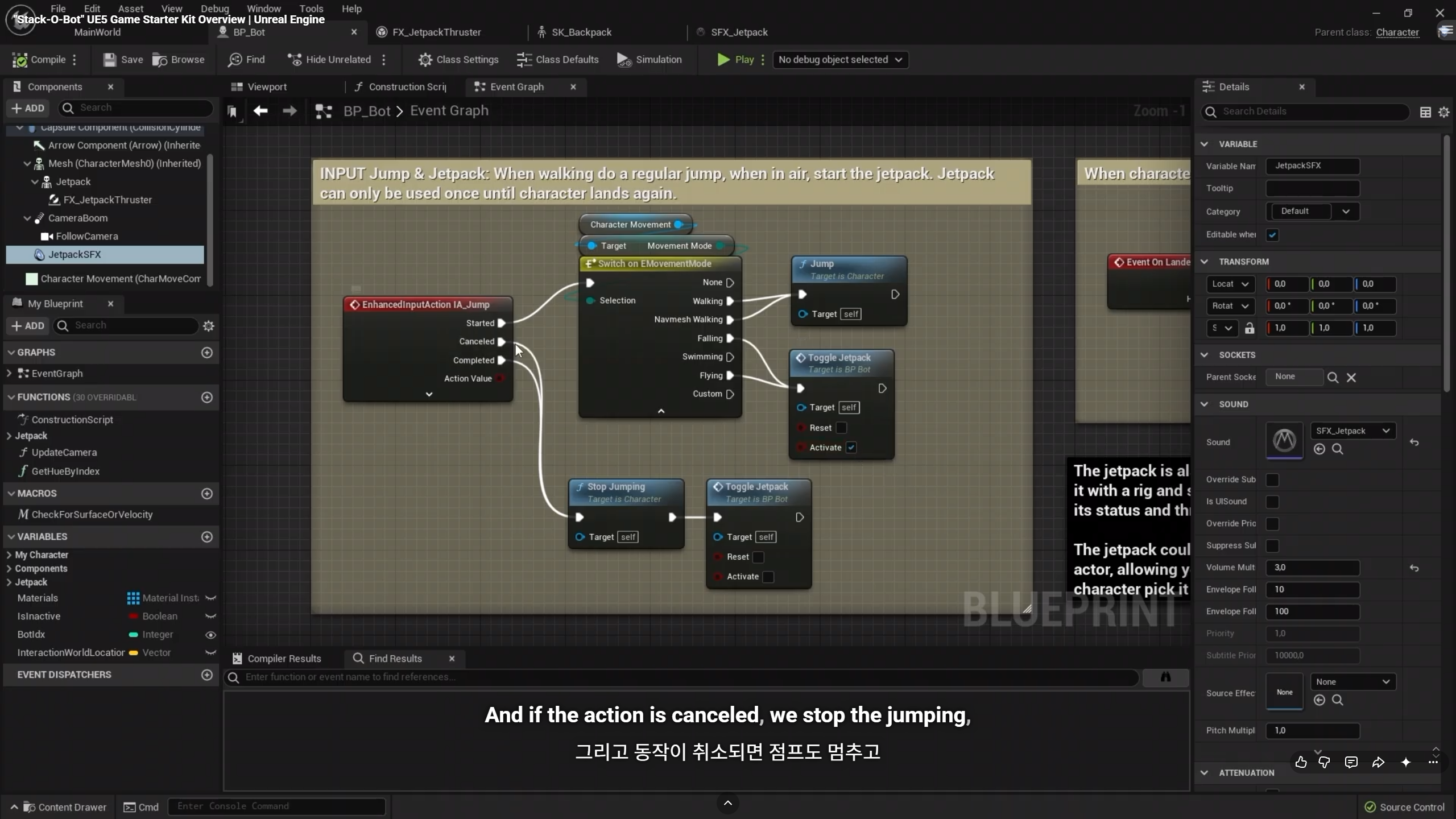Switch to the Viewport tab
This screenshot has width=1456, height=819.
(259, 87)
